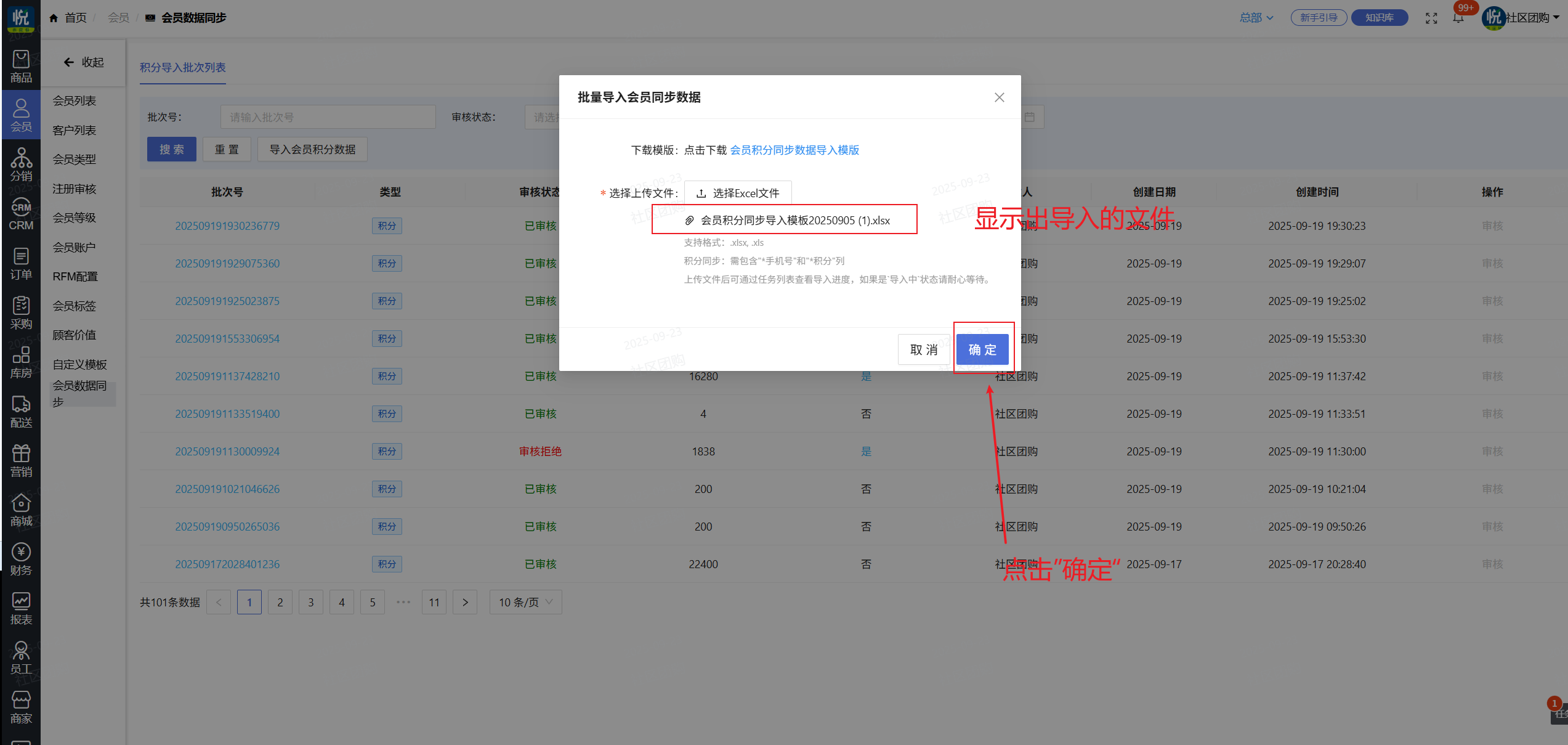Open the 分销 distribution sidebar icon
The height and width of the screenshot is (745, 1568).
[21, 165]
